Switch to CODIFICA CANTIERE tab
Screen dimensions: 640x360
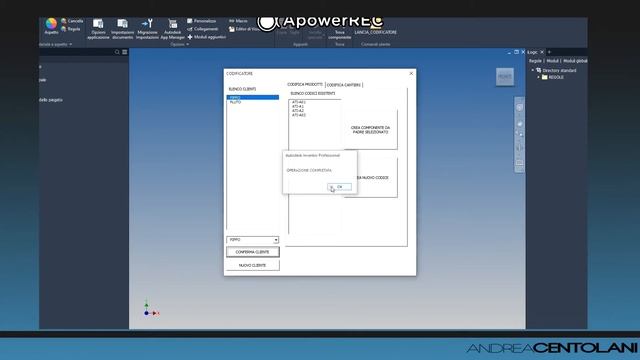point(344,85)
